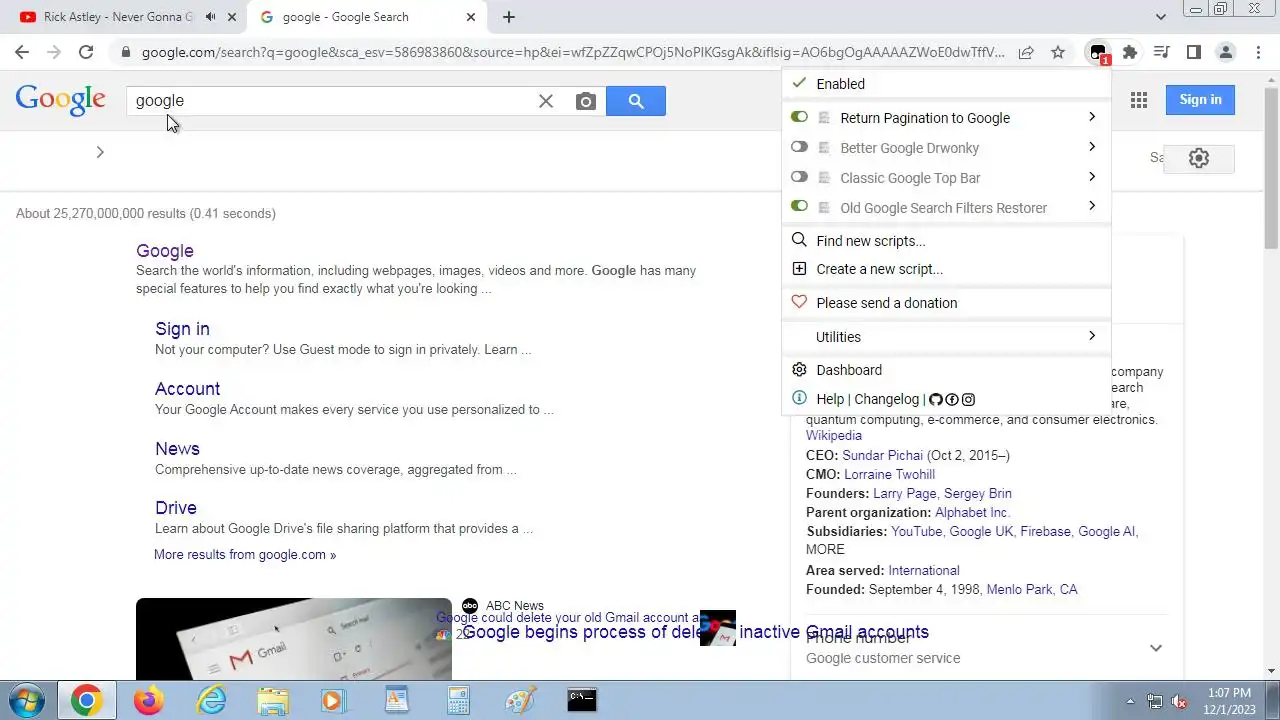Reload the Google search page
This screenshot has width=1280, height=720.
[86, 53]
